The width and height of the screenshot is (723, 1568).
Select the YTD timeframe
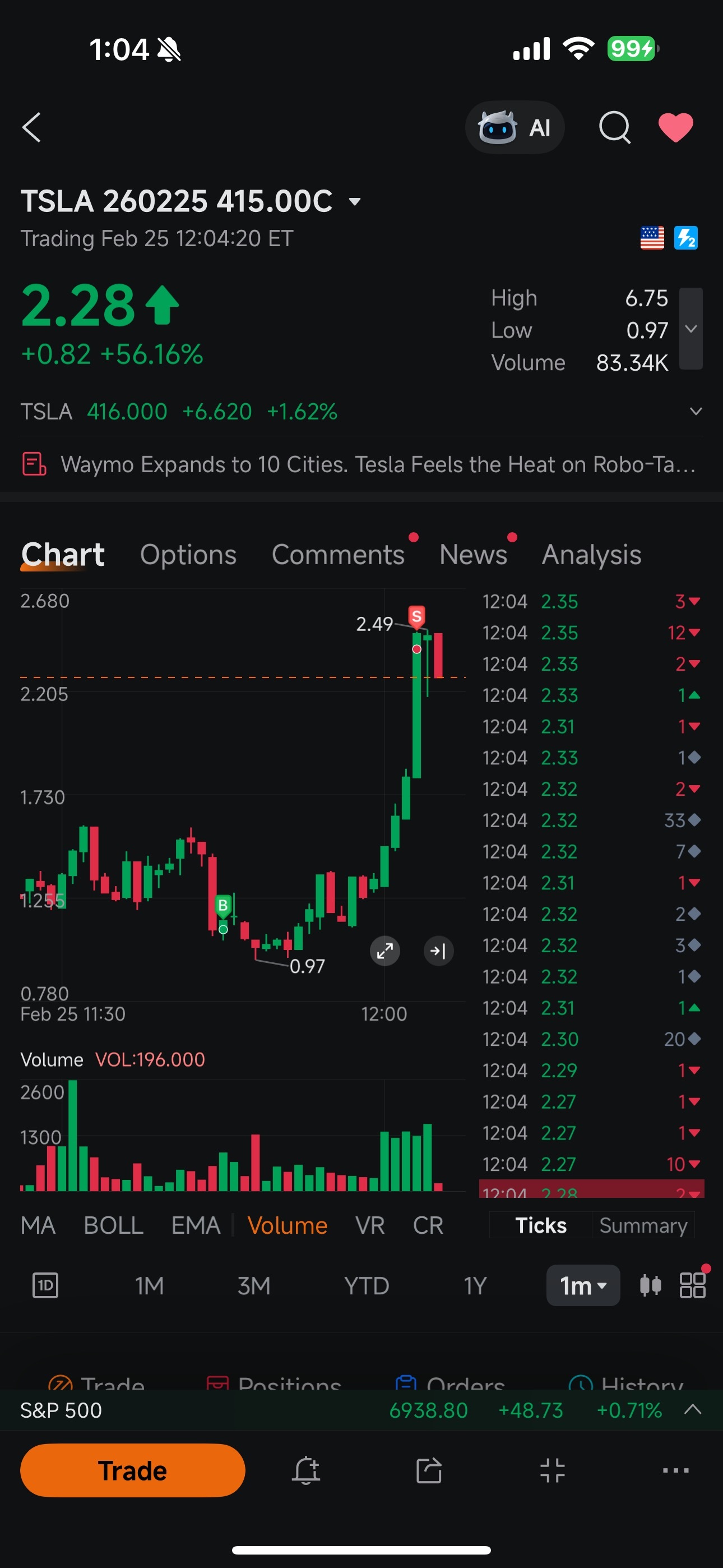(367, 1285)
